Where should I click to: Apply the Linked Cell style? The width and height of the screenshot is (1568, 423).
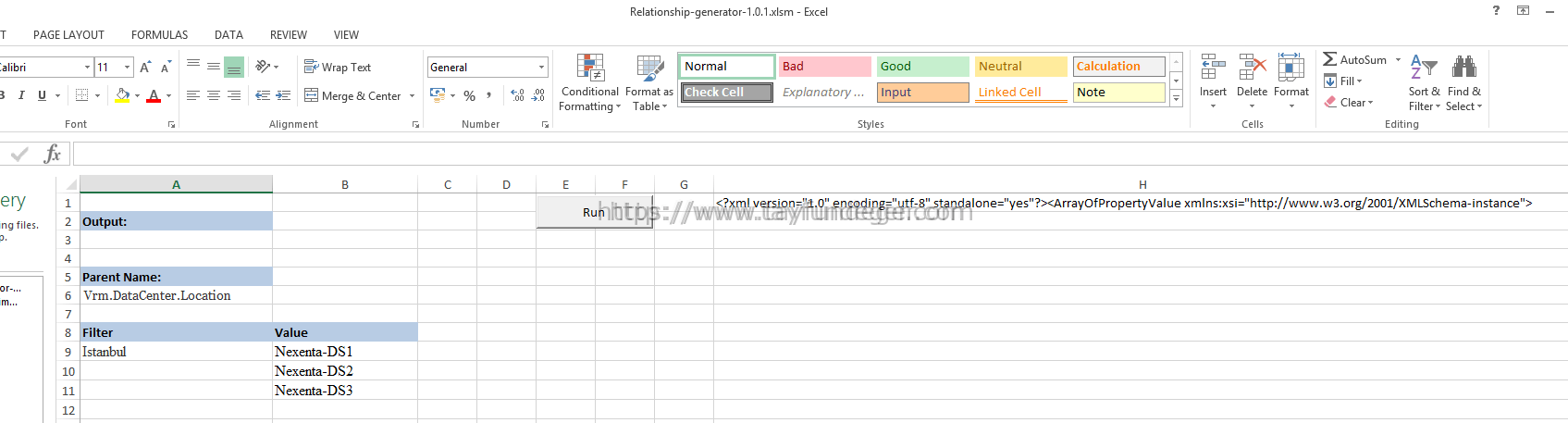(1021, 93)
